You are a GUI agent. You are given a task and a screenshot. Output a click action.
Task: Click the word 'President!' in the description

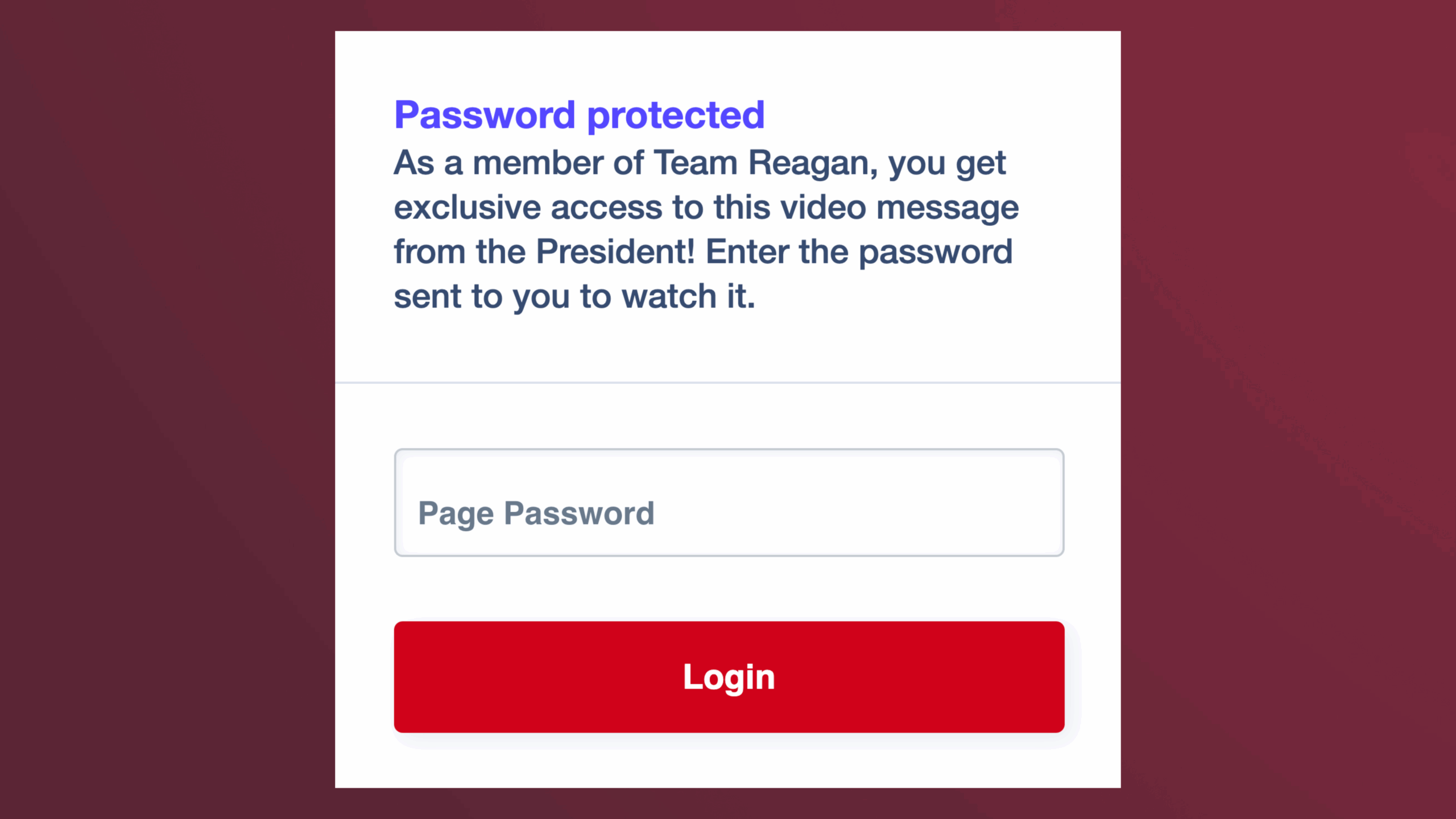[615, 251]
